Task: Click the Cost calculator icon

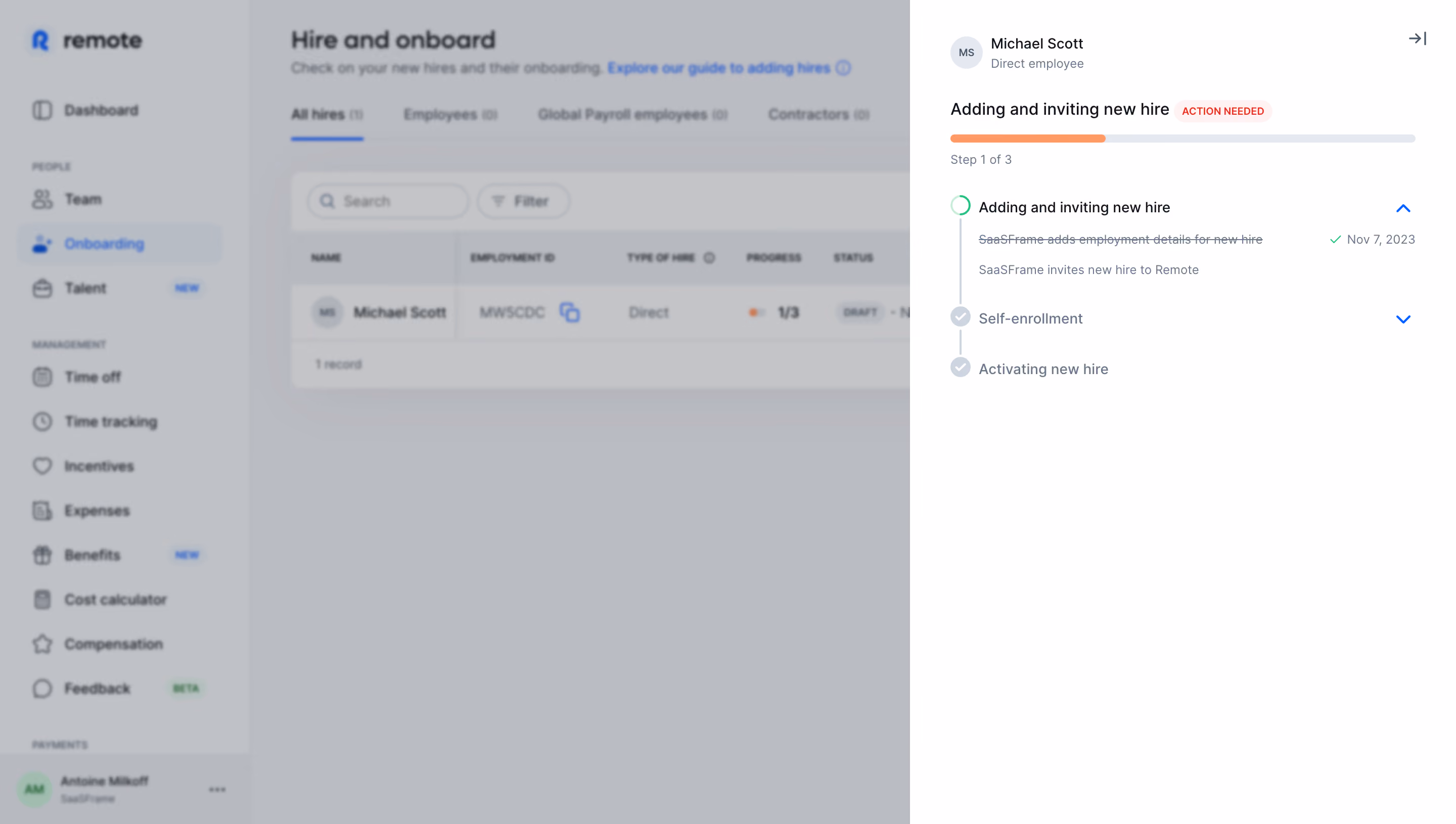Action: [x=42, y=600]
